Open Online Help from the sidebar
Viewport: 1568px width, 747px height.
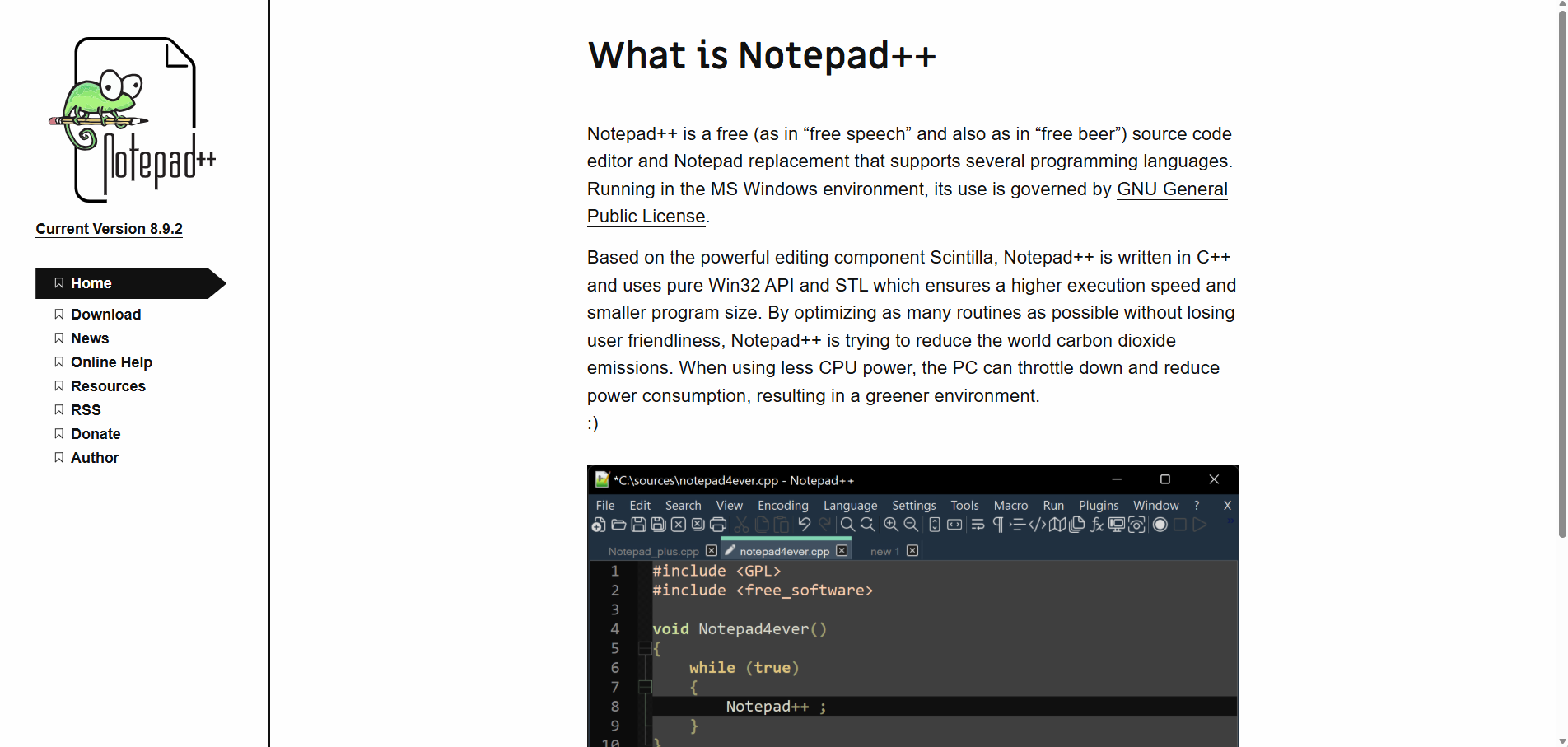111,362
